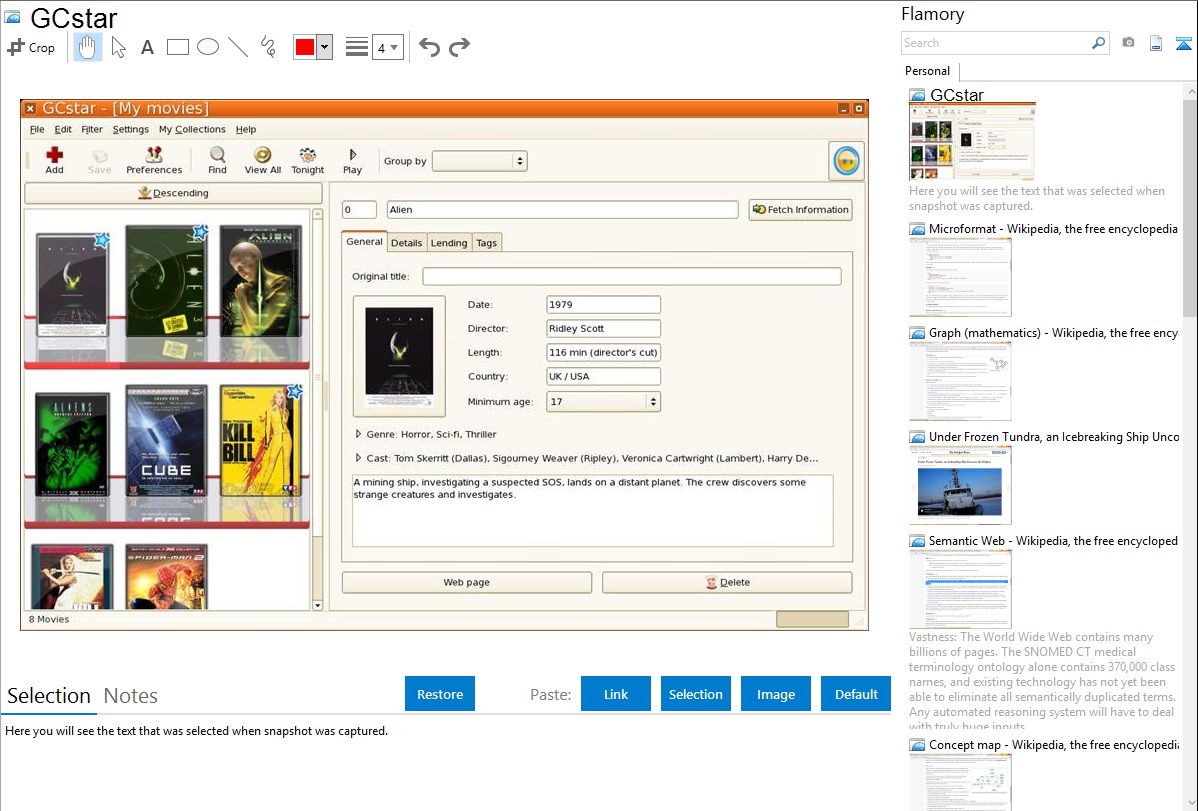Expand the Cast section
1198x811 pixels.
[358, 458]
